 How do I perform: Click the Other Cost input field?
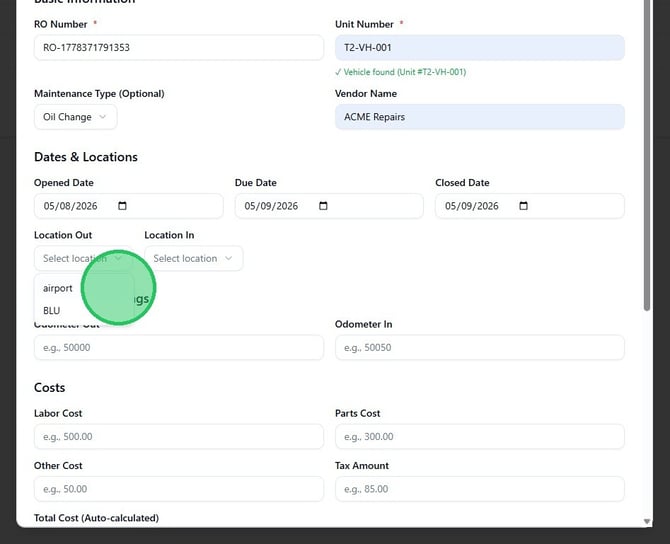click(x=179, y=489)
